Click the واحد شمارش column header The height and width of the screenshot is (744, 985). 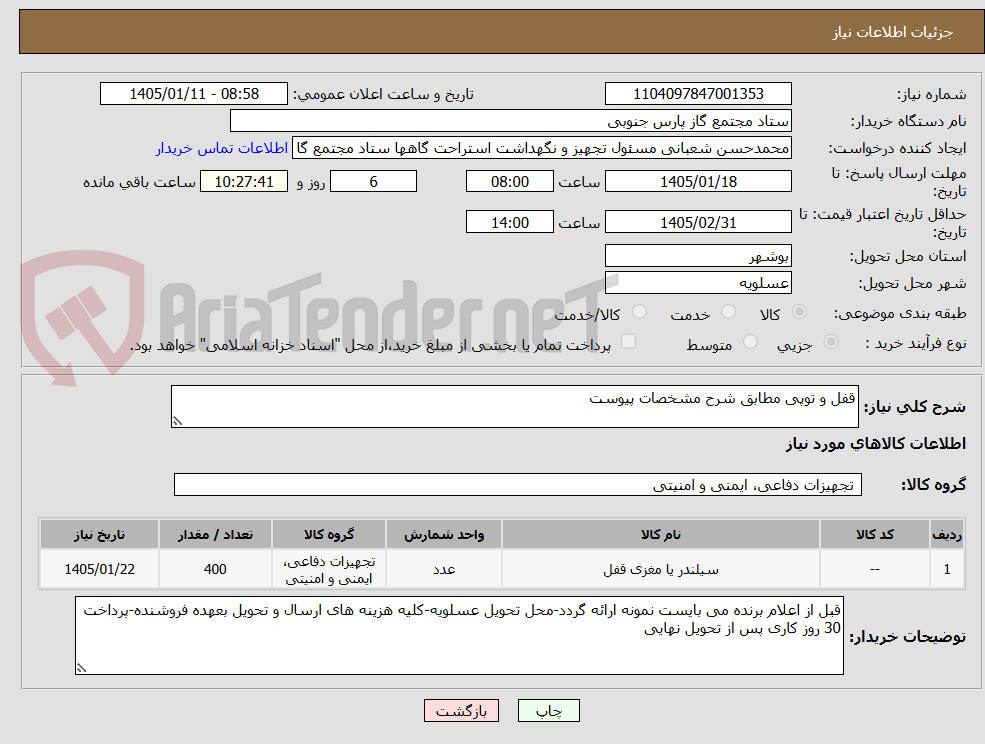coord(444,534)
